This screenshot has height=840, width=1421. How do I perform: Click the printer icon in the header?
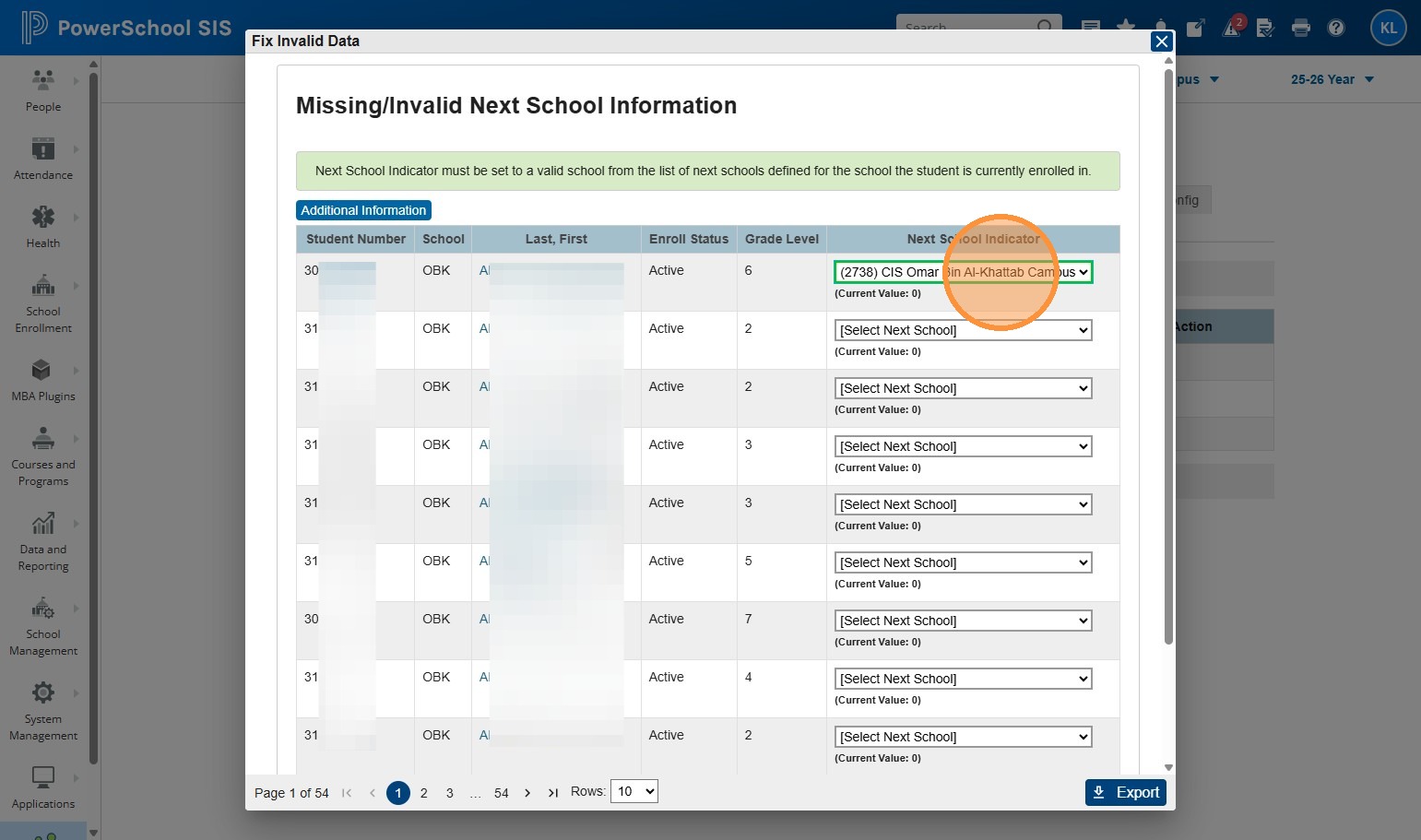click(1301, 28)
